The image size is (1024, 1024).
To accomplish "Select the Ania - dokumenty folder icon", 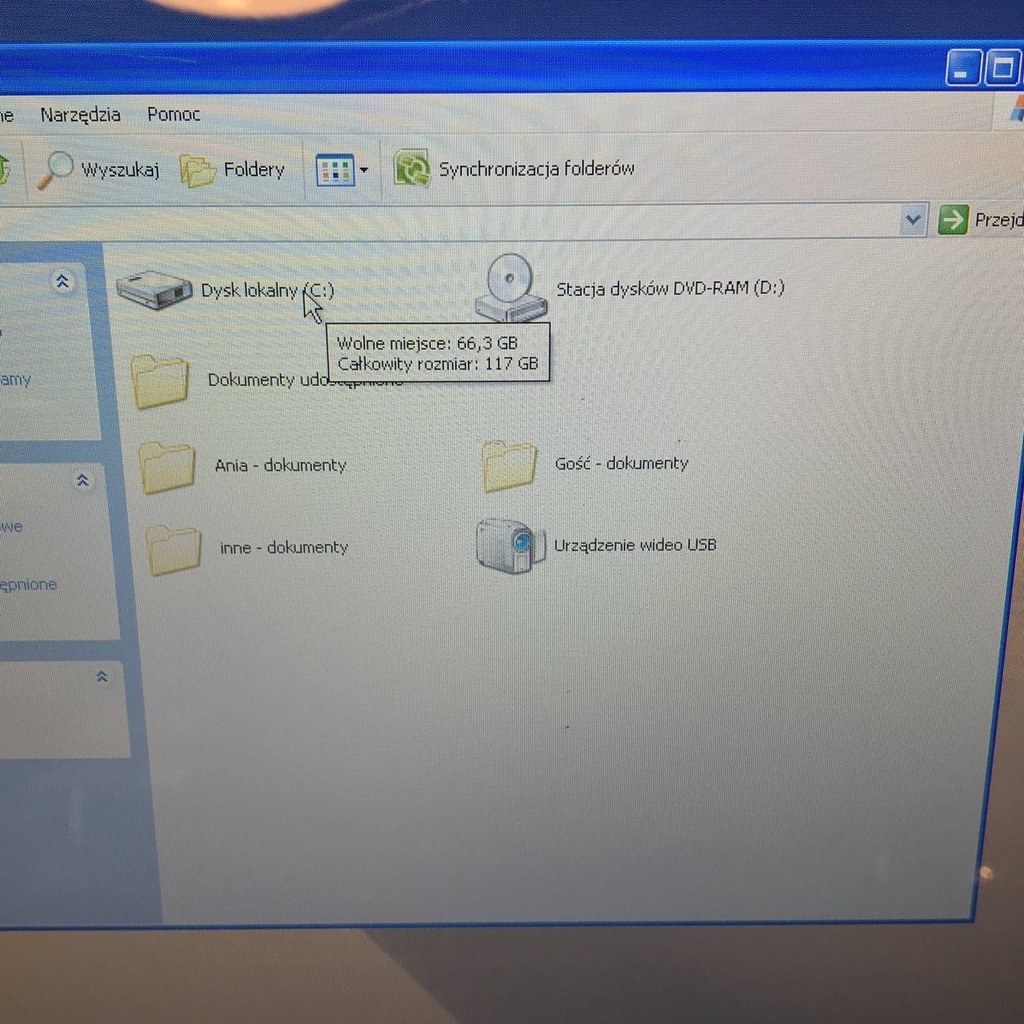I will 167,467.
